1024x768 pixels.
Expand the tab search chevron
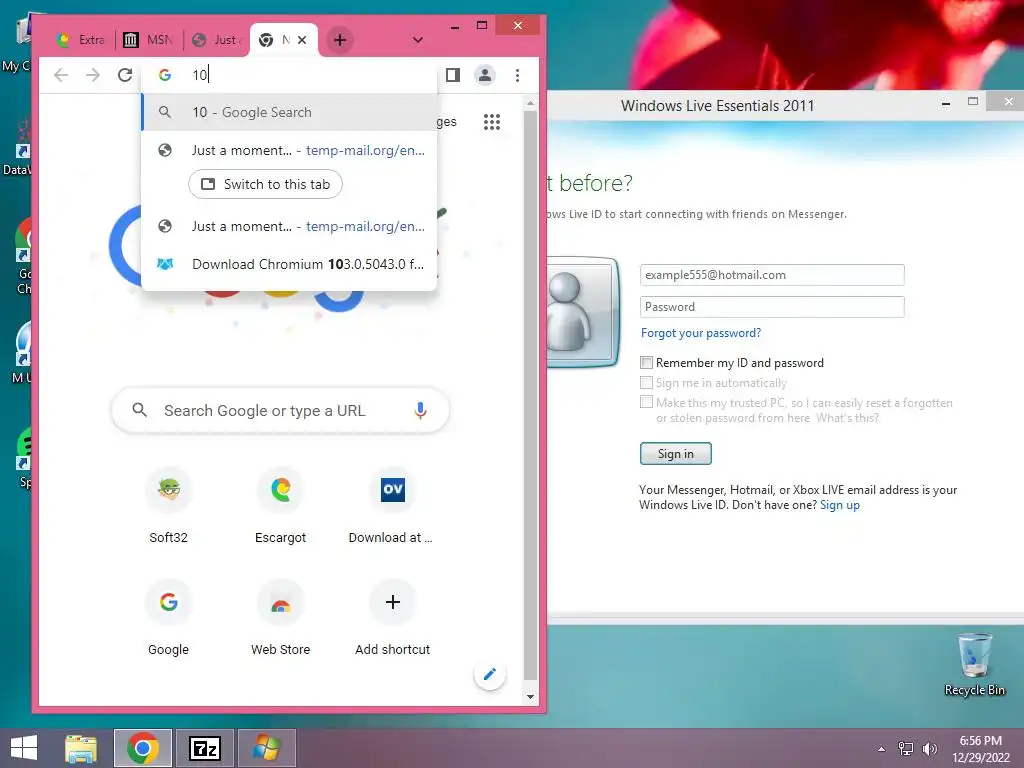tap(418, 40)
